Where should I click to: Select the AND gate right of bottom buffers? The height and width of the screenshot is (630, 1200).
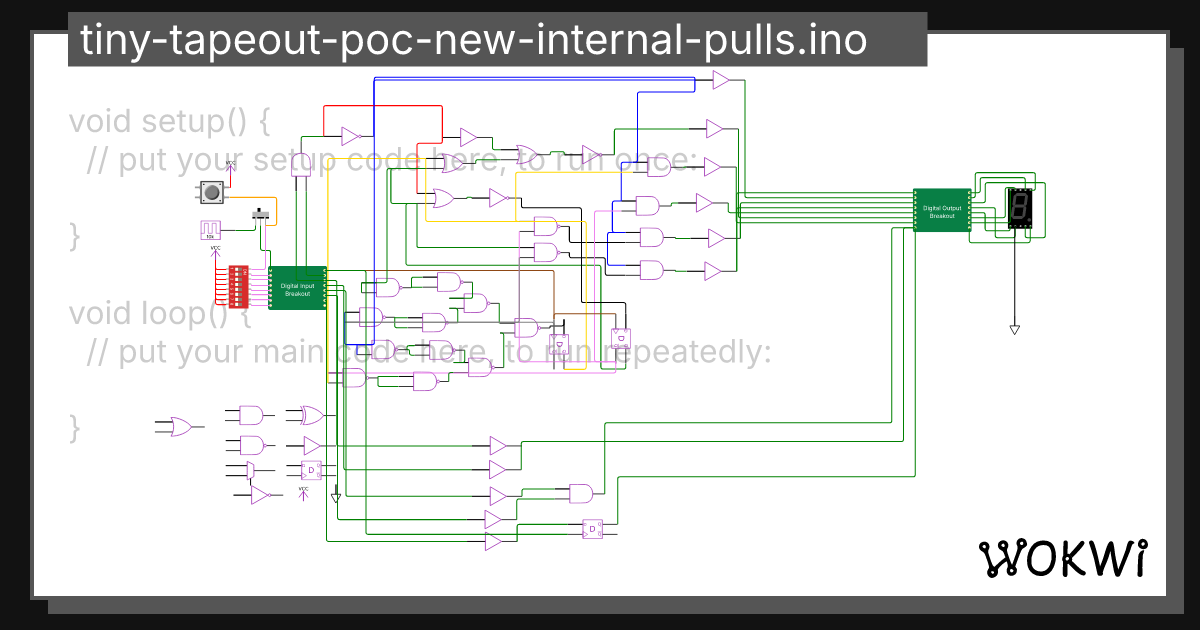(581, 493)
